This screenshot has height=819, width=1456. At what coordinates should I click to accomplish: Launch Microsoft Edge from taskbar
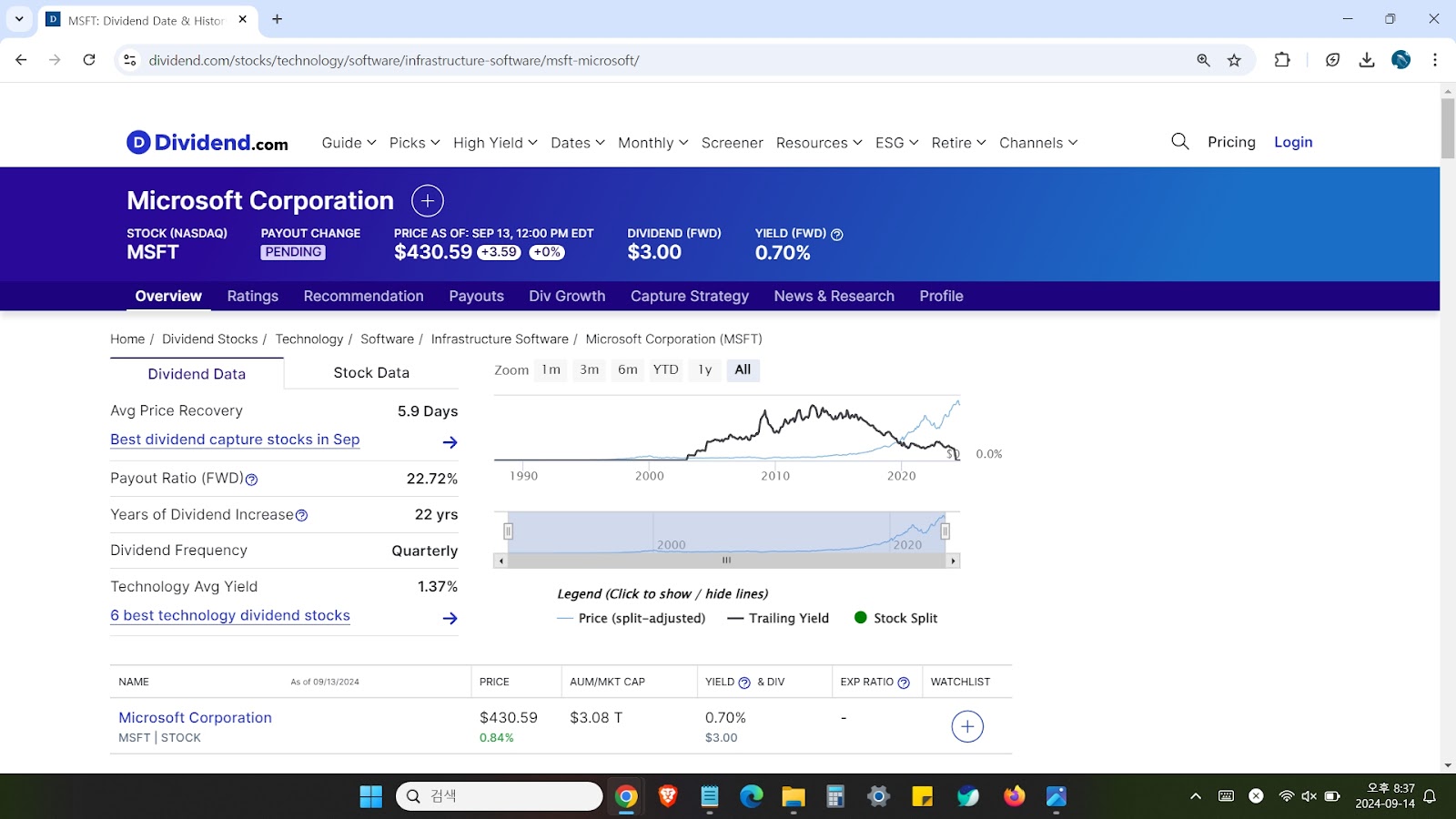pos(751,796)
